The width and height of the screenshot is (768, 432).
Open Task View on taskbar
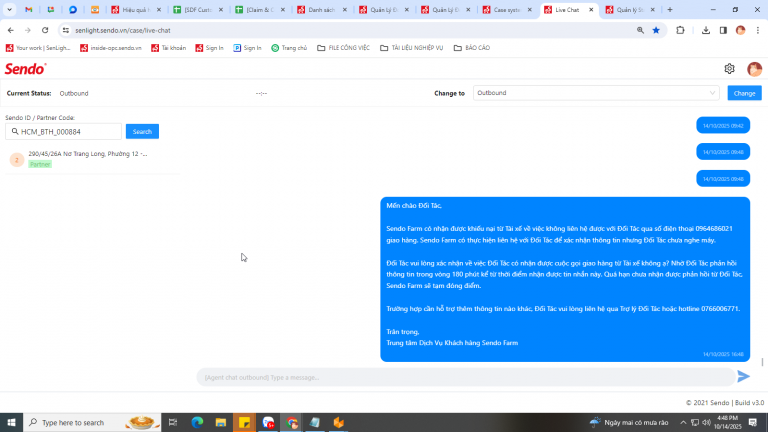173,422
